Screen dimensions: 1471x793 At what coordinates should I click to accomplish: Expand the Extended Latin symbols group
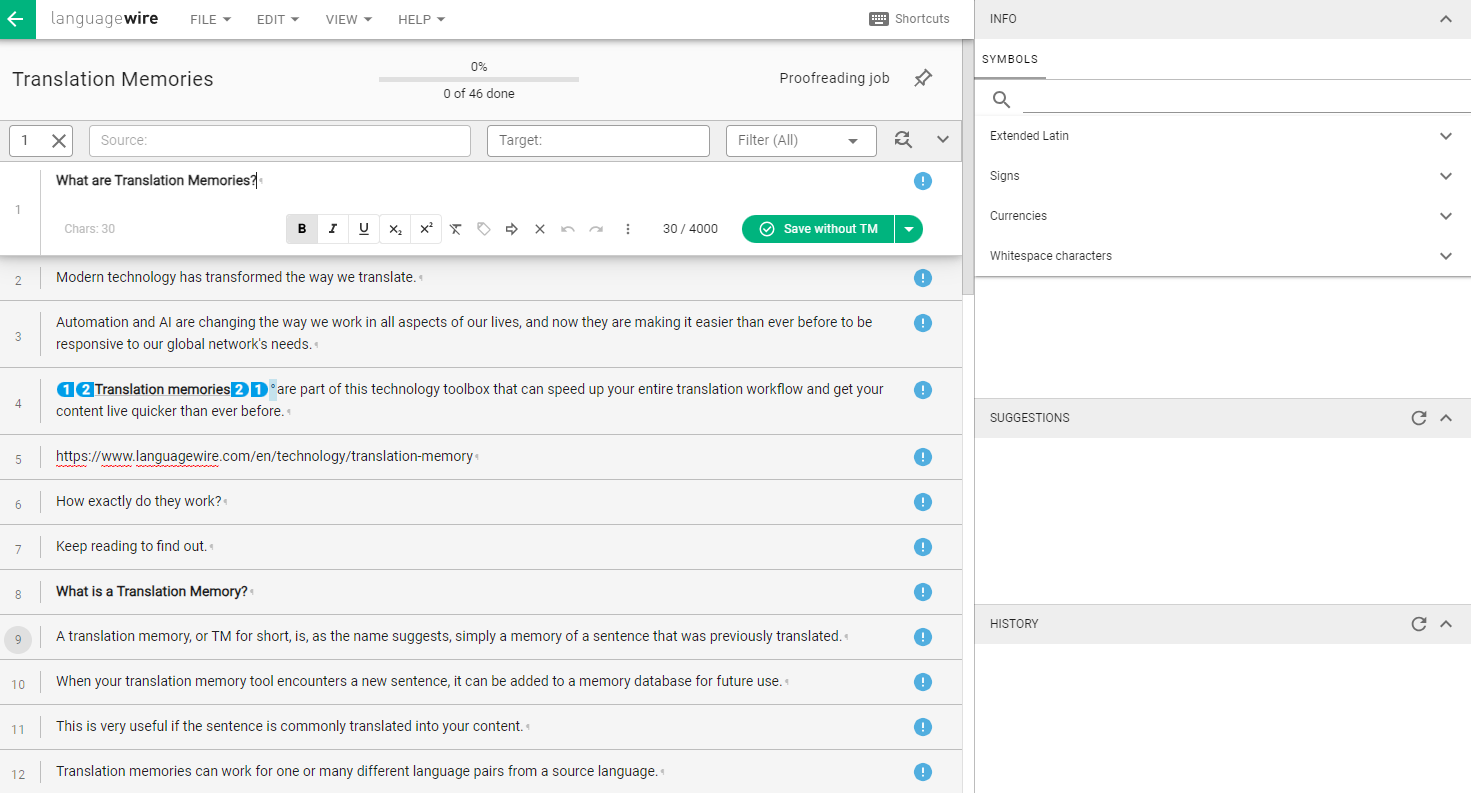coord(1445,136)
